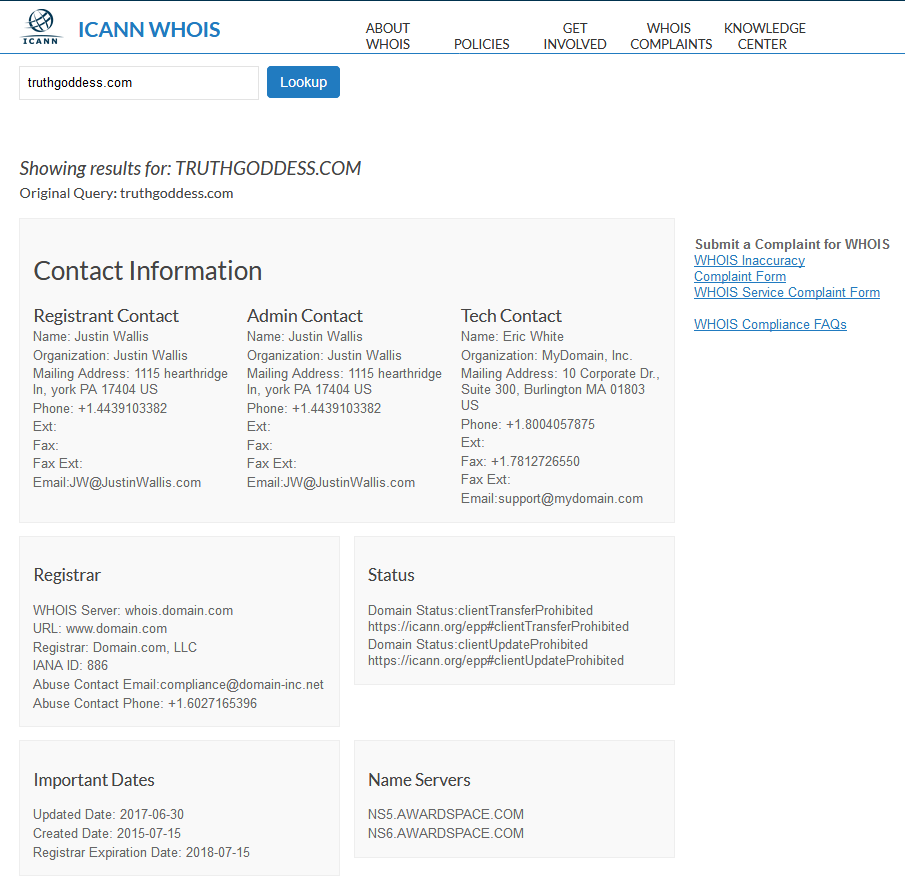Select the Tech 'Phone: +1.8004057875' line
905x888 pixels.
[x=528, y=425]
